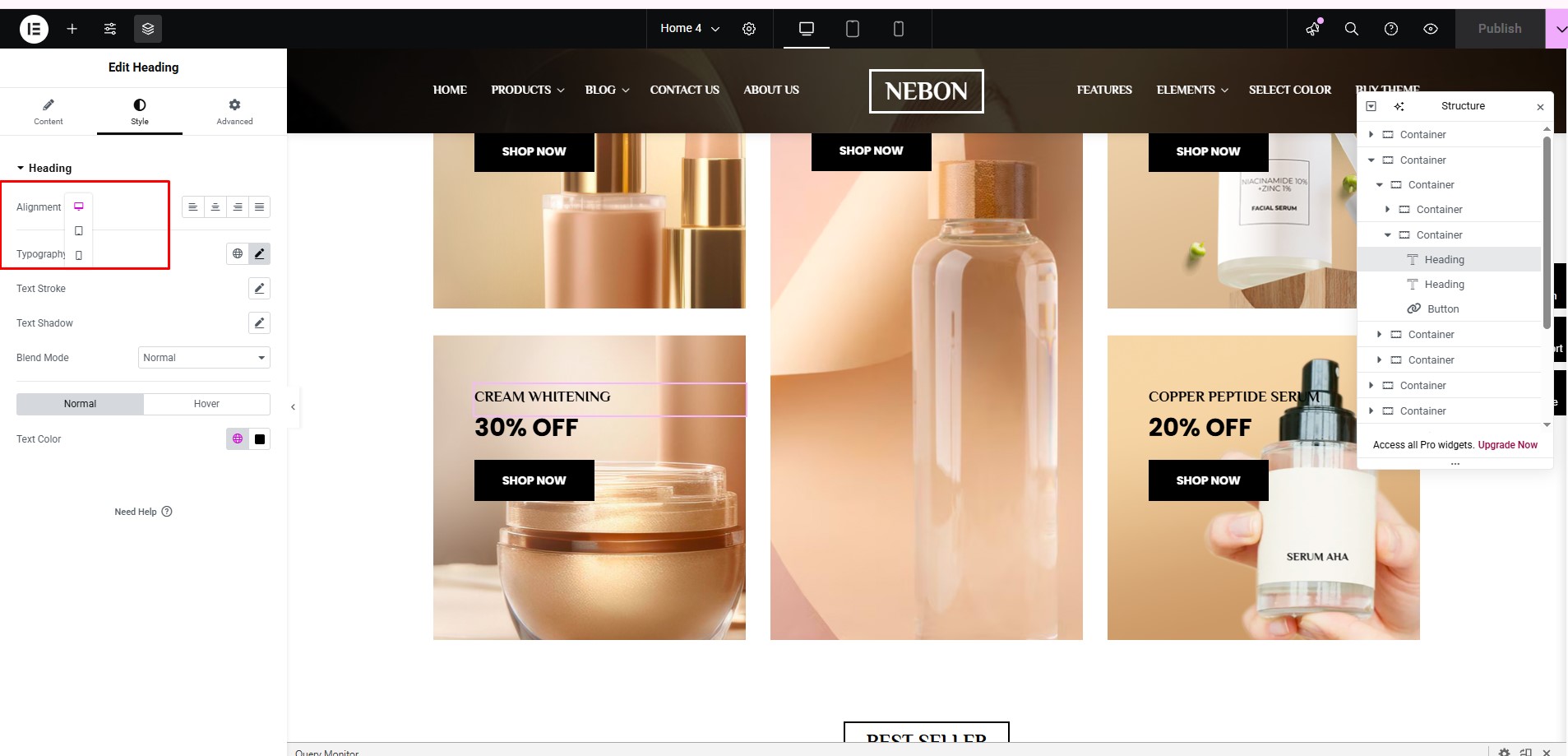Click the Upgrade Now link
The height and width of the screenshot is (756, 1568).
[x=1507, y=445]
